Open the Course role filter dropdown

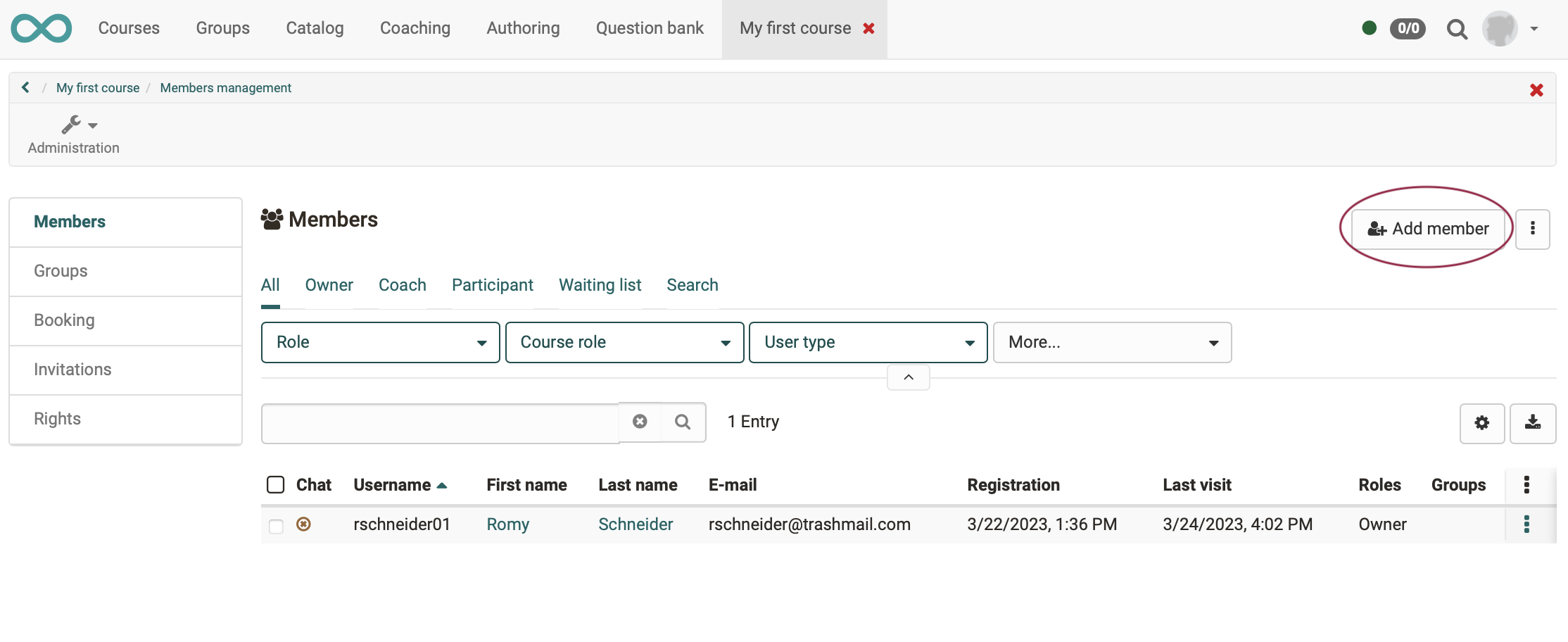[624, 343]
